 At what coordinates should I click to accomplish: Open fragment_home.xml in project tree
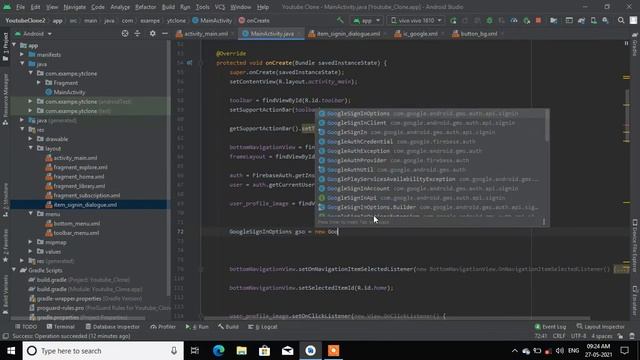(75, 177)
